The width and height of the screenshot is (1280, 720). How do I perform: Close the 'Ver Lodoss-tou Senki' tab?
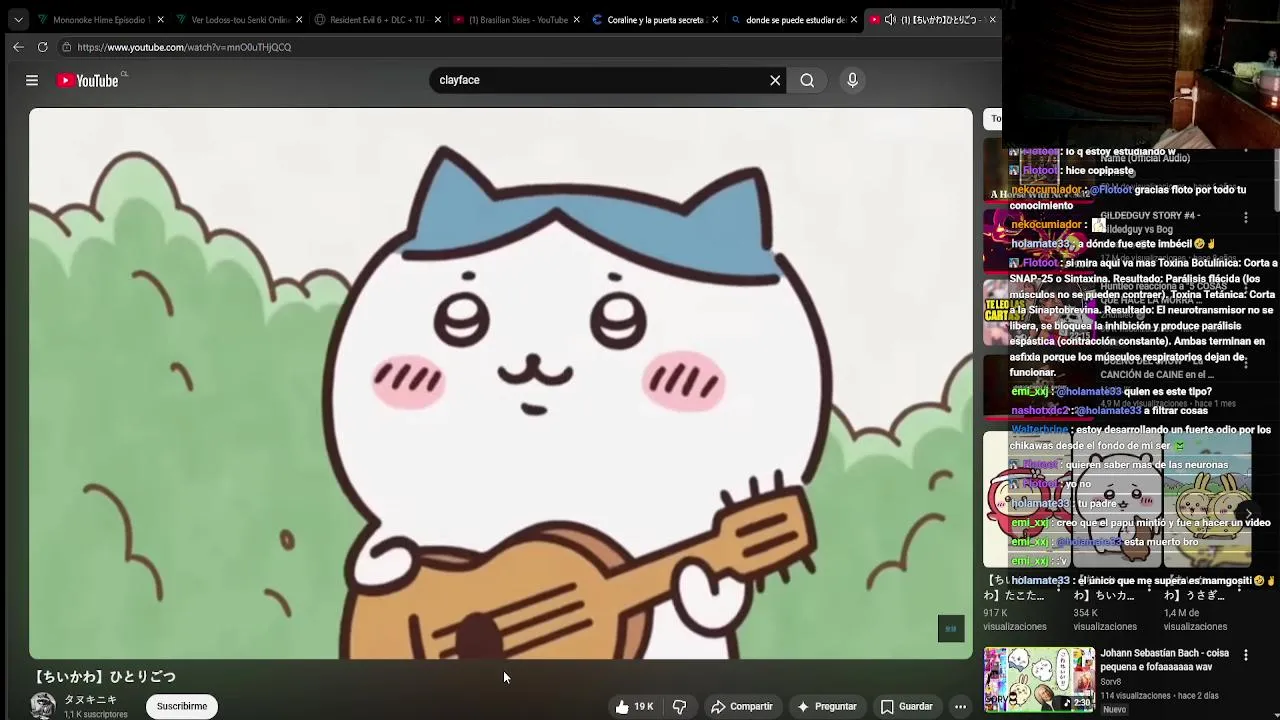pyautogui.click(x=299, y=19)
